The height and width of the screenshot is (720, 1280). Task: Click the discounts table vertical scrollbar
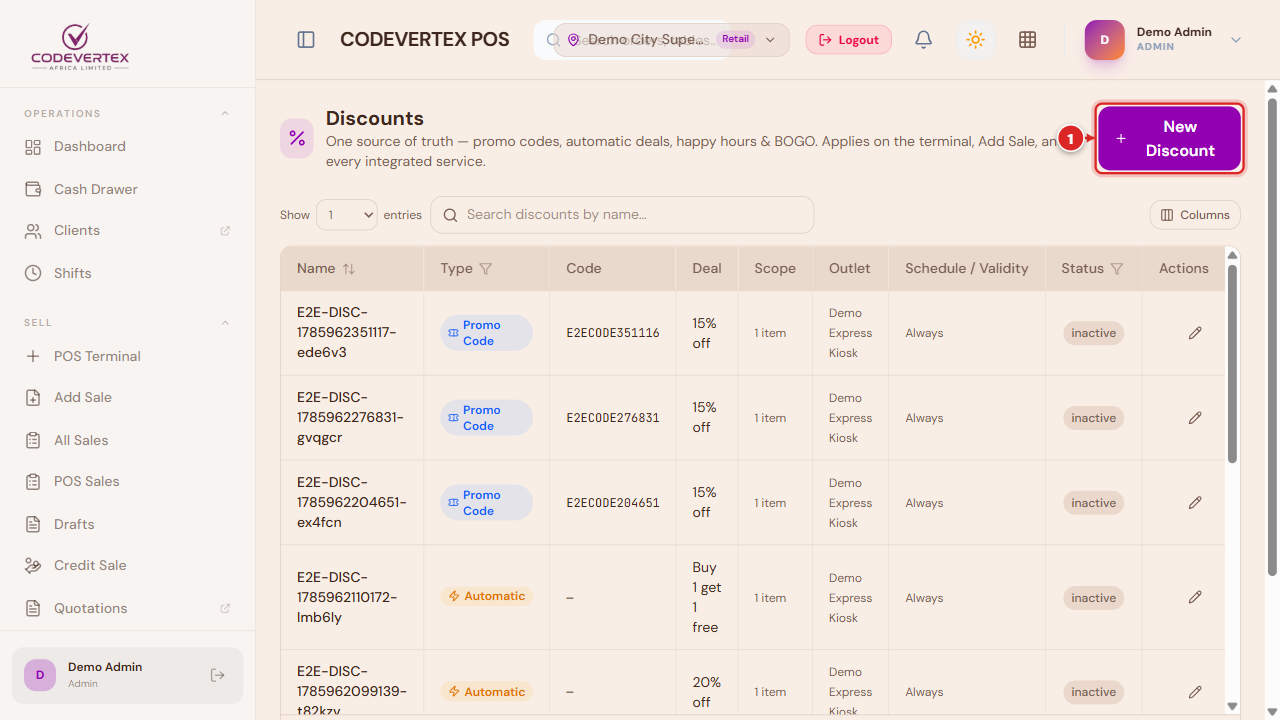tap(1233, 364)
